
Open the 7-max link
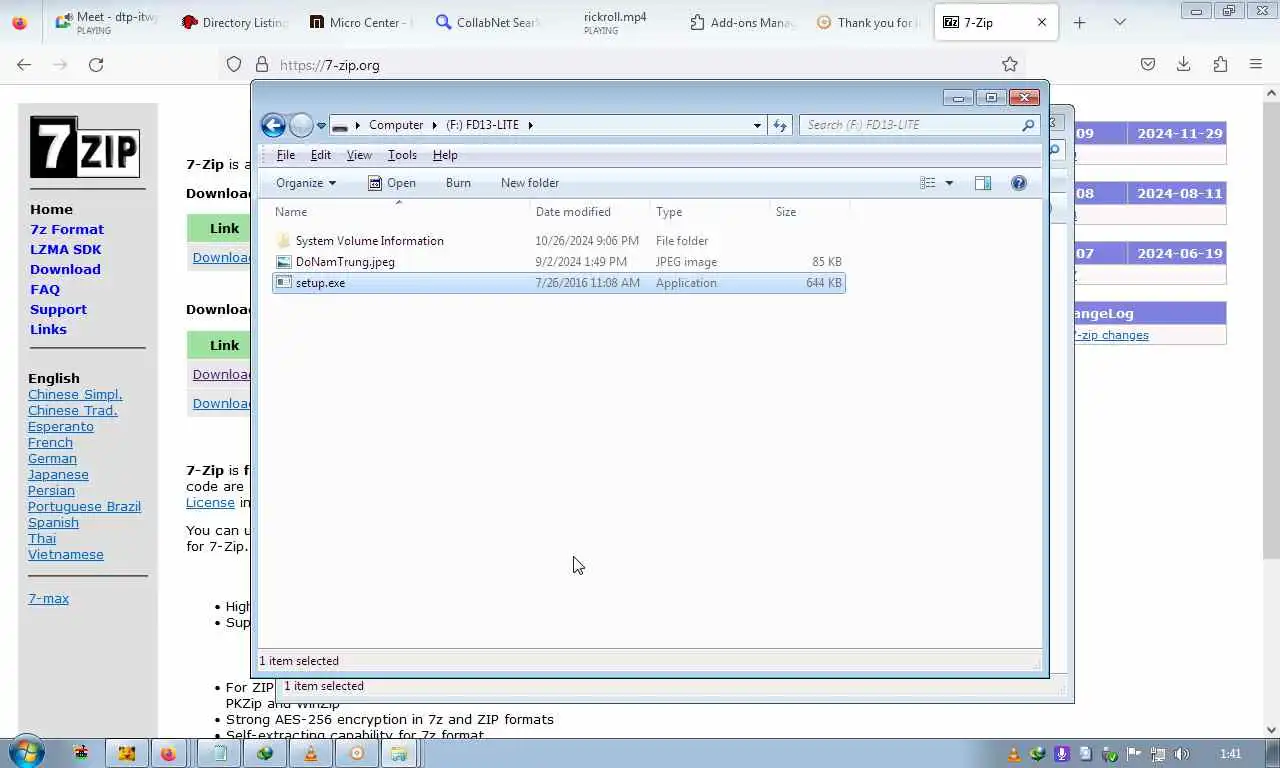coord(48,599)
